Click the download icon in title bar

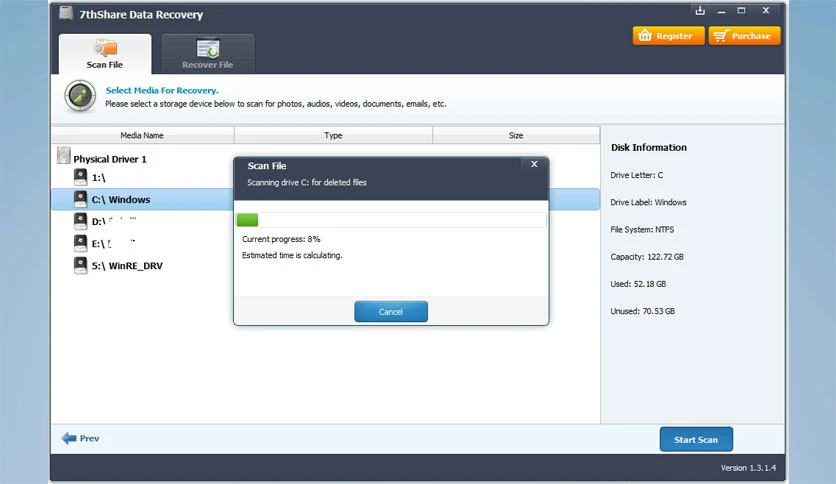tap(700, 10)
